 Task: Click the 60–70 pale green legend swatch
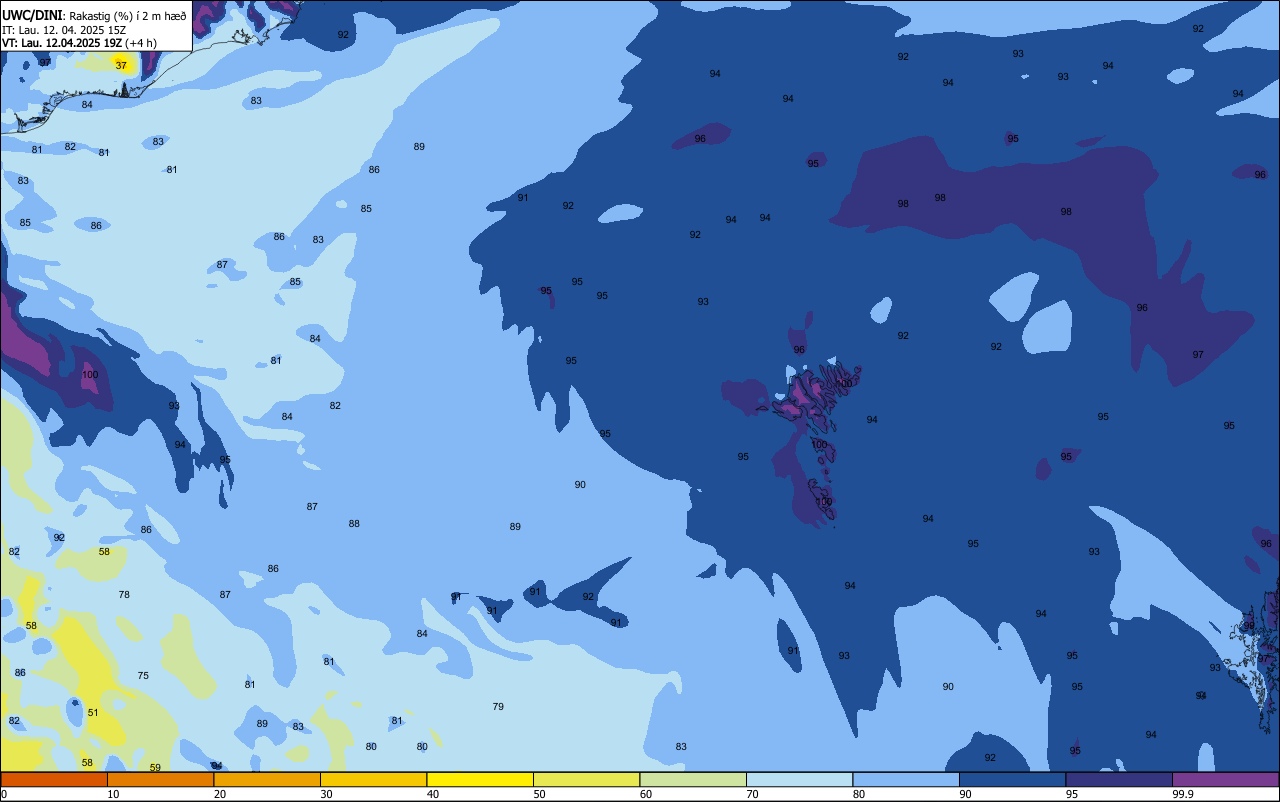click(693, 780)
